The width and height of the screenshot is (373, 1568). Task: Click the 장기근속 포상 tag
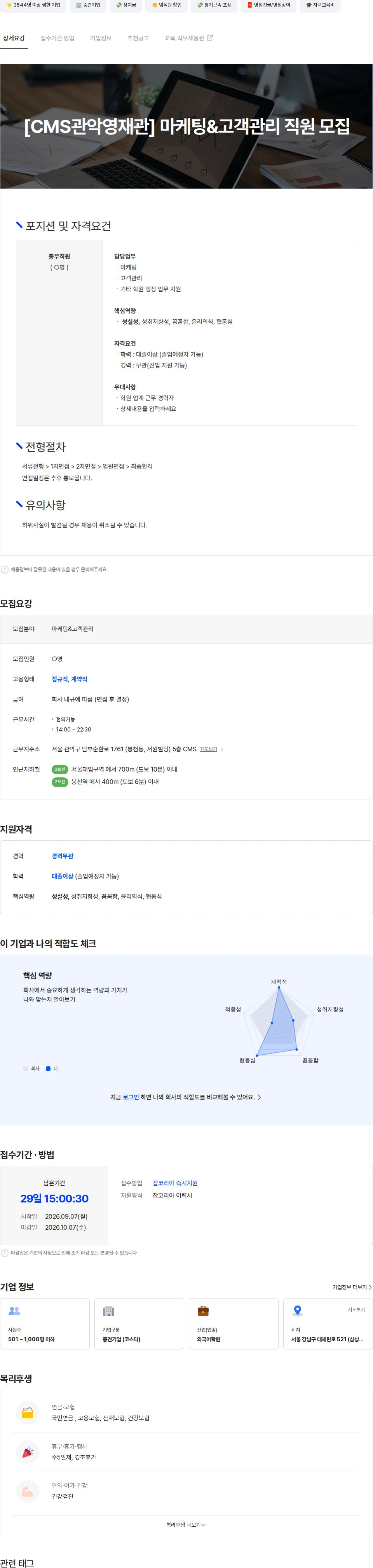click(214, 5)
